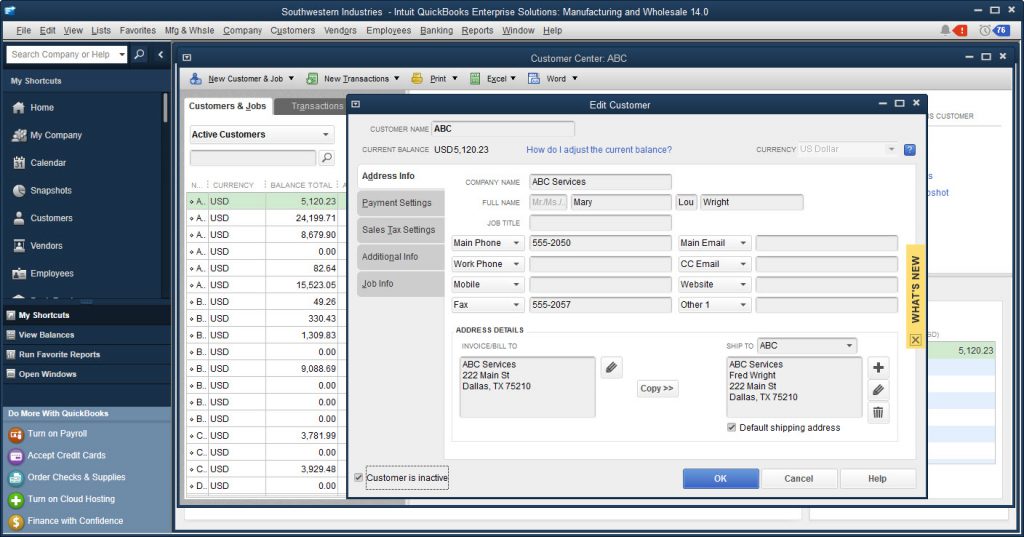The height and width of the screenshot is (537, 1024).
Task: Open the Company menu
Action: 242,30
